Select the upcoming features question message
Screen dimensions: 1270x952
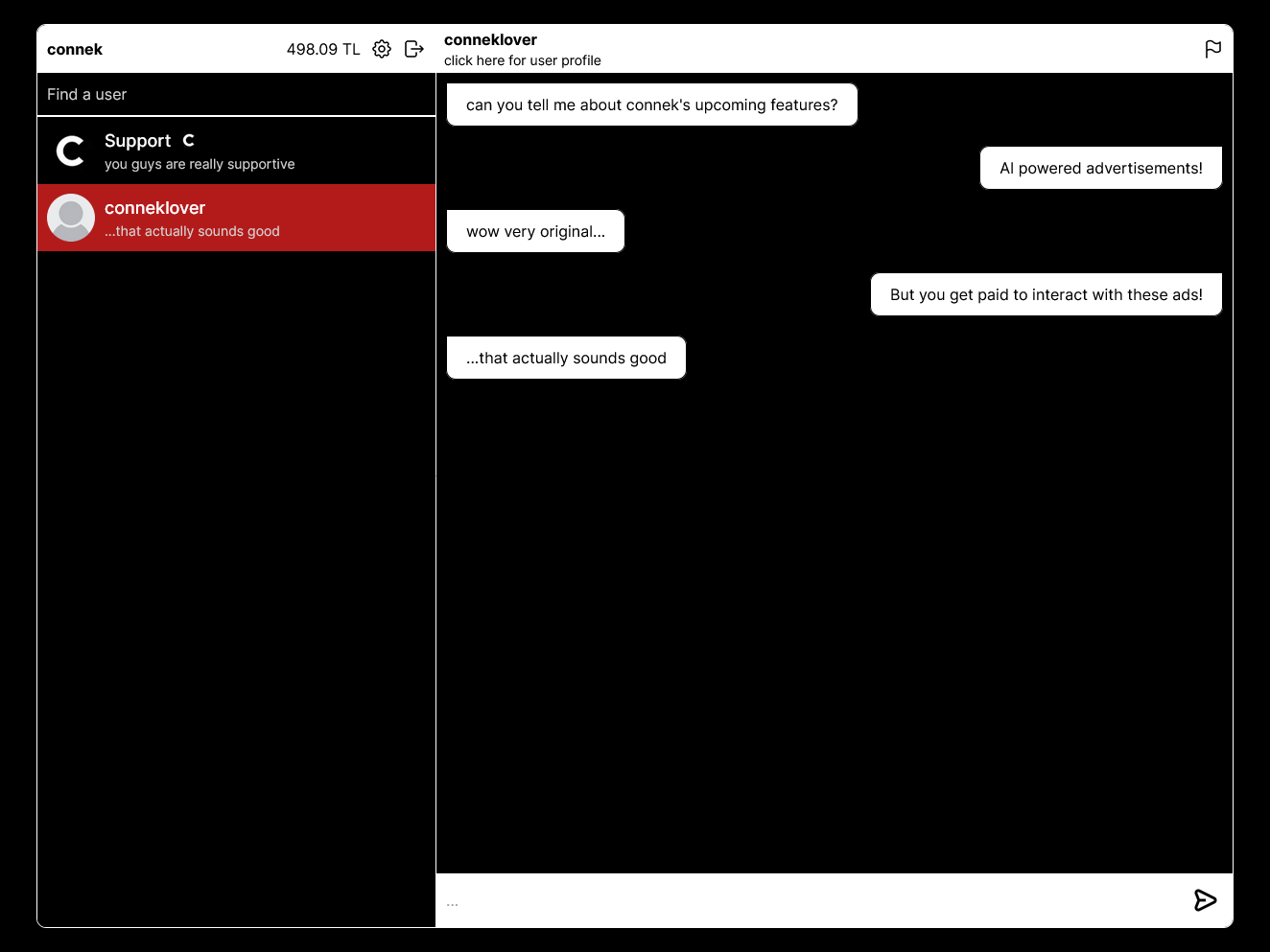point(651,104)
